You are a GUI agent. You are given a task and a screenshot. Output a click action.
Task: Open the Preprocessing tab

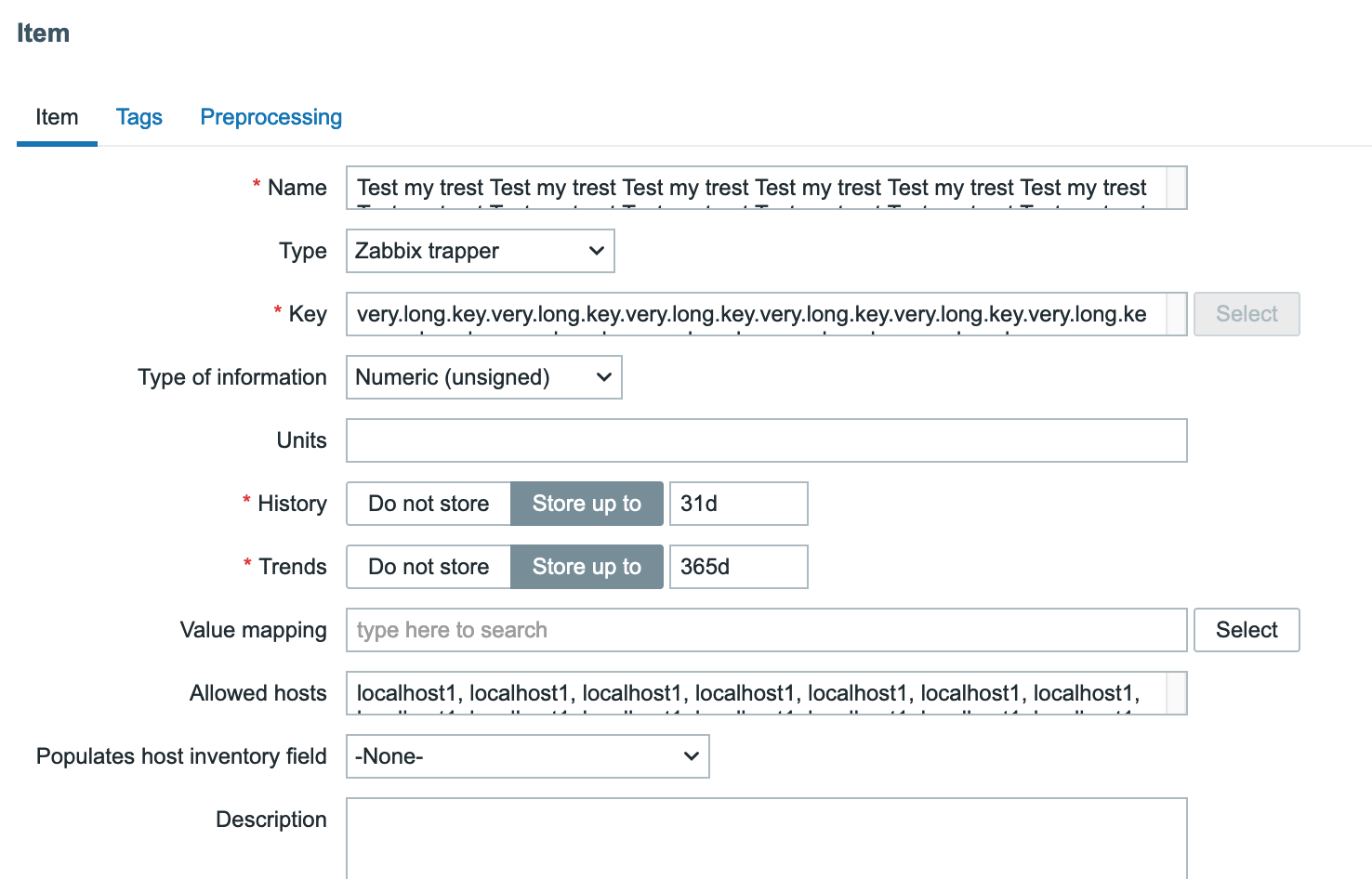click(x=271, y=117)
